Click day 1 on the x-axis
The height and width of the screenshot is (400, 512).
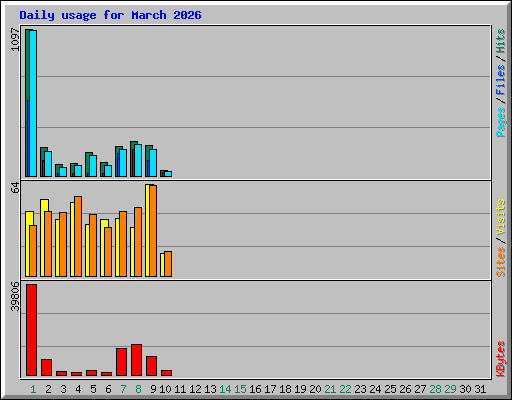[33, 389]
